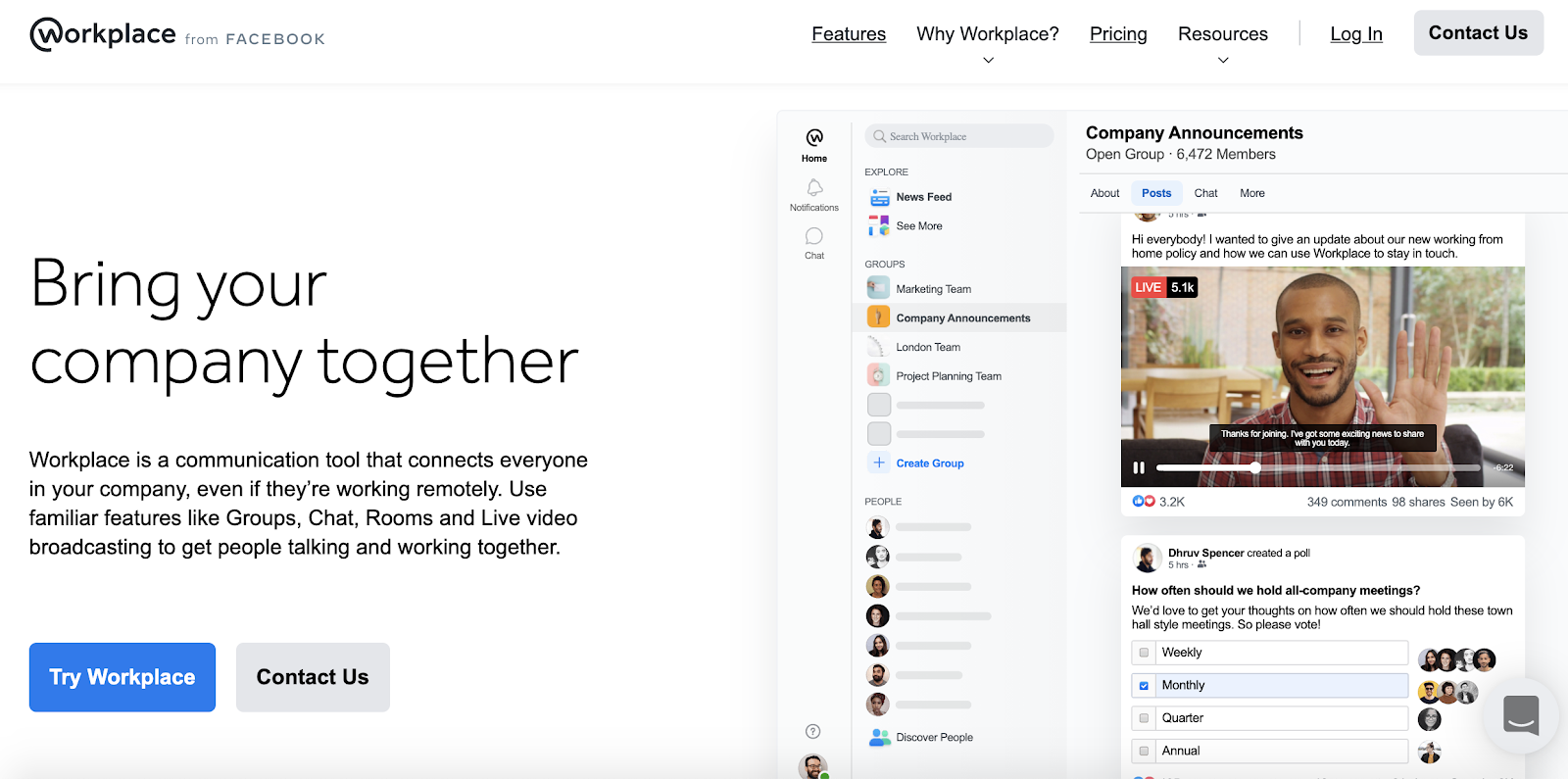This screenshot has height=779, width=1568.
Task: Click the 5.1k viewer count badge
Action: click(1183, 287)
